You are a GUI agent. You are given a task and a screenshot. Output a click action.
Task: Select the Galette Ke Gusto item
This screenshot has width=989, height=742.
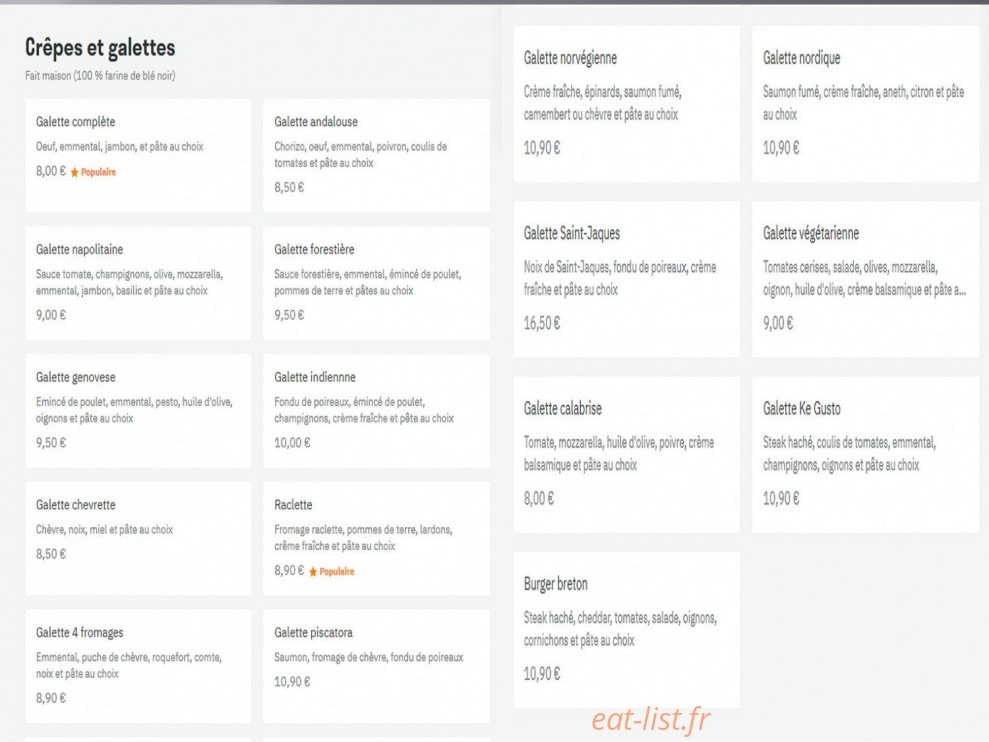(865, 455)
